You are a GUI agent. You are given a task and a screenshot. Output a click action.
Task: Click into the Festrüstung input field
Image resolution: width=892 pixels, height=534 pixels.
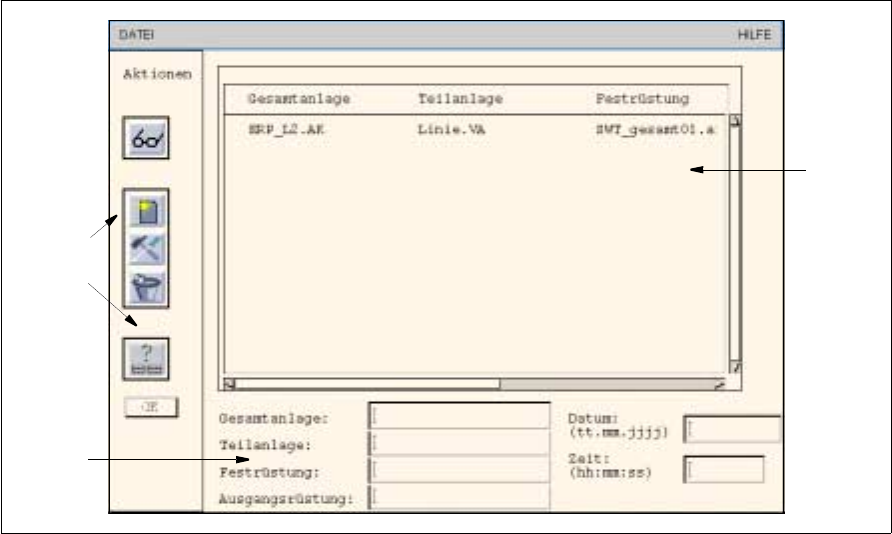click(459, 470)
